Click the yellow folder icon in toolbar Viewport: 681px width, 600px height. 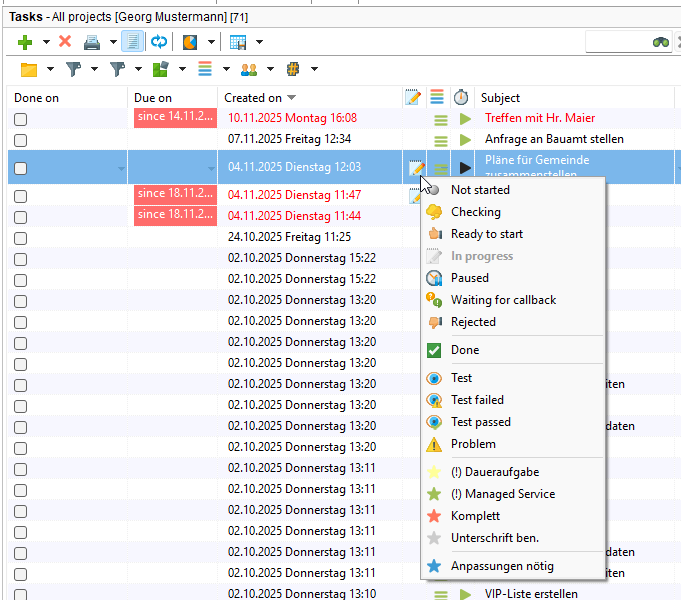29,69
